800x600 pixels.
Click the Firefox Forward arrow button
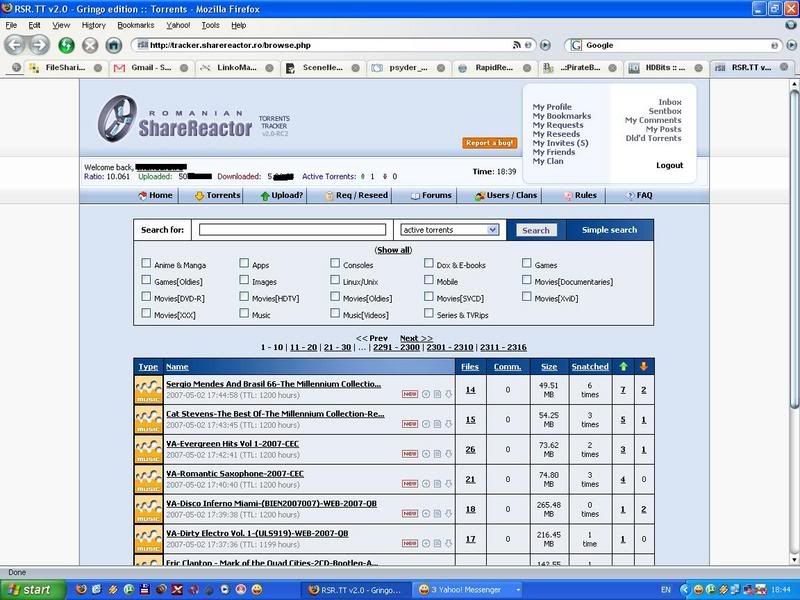(39, 45)
